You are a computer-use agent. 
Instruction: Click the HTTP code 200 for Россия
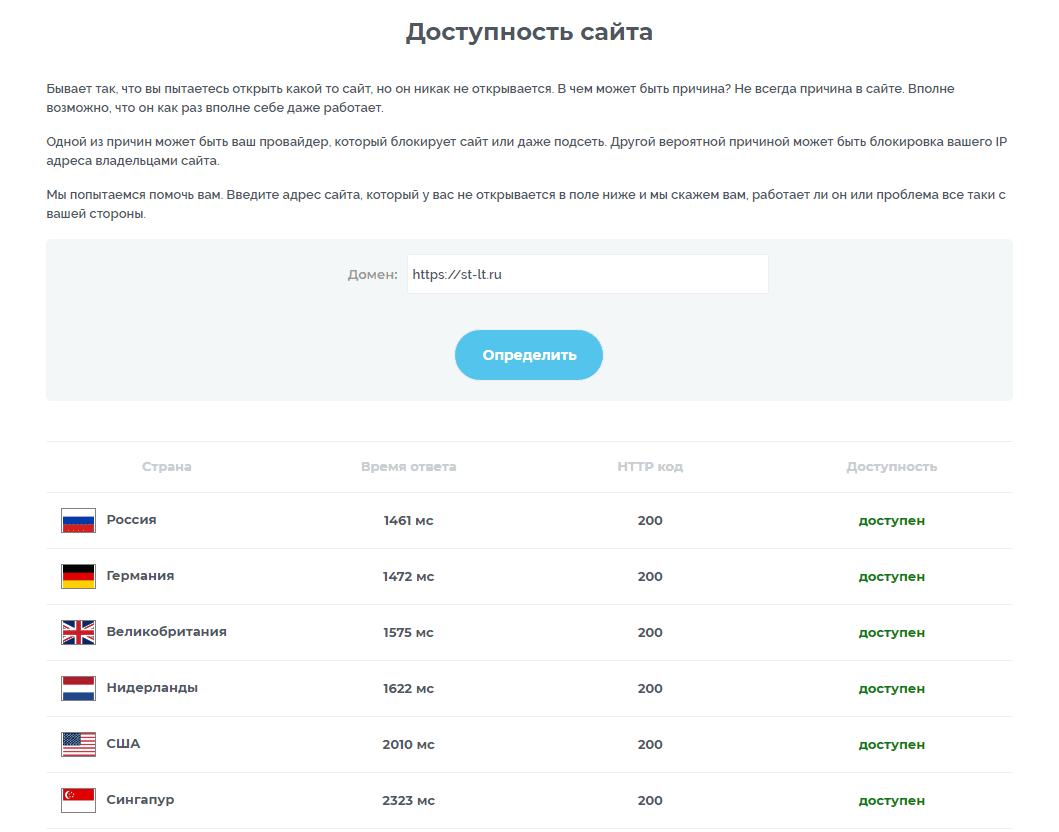(x=650, y=521)
